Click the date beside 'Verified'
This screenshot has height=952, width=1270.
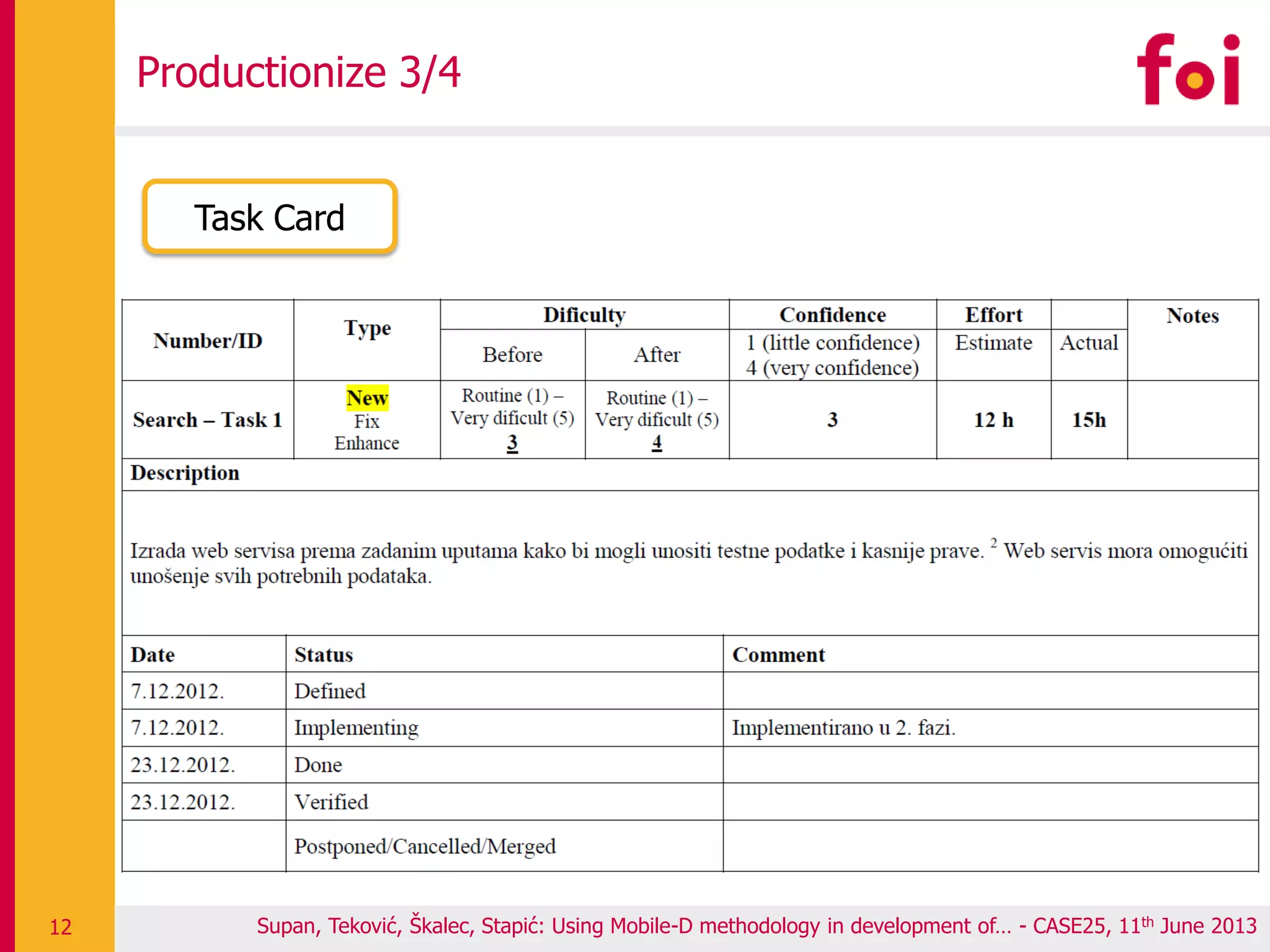183,802
